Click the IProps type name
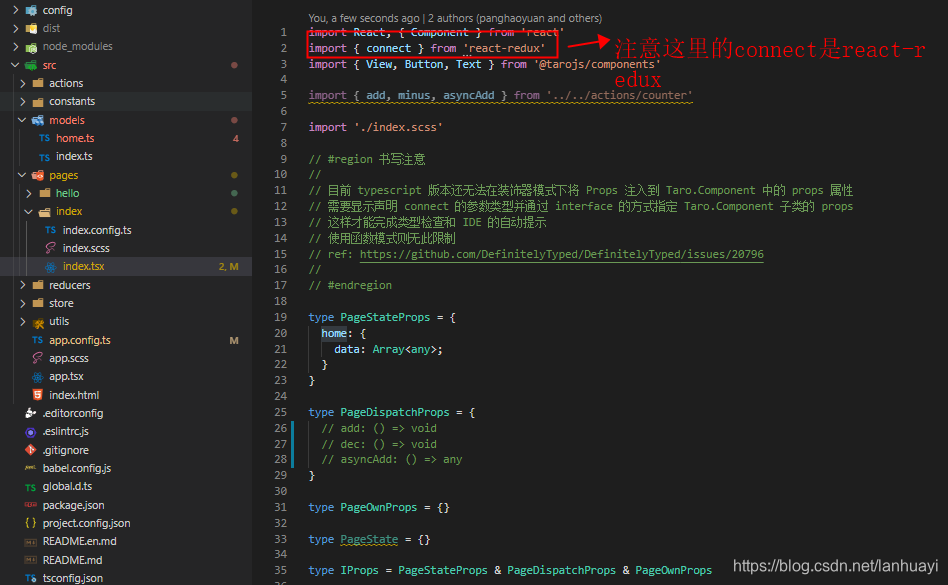948x585 pixels. (359, 570)
